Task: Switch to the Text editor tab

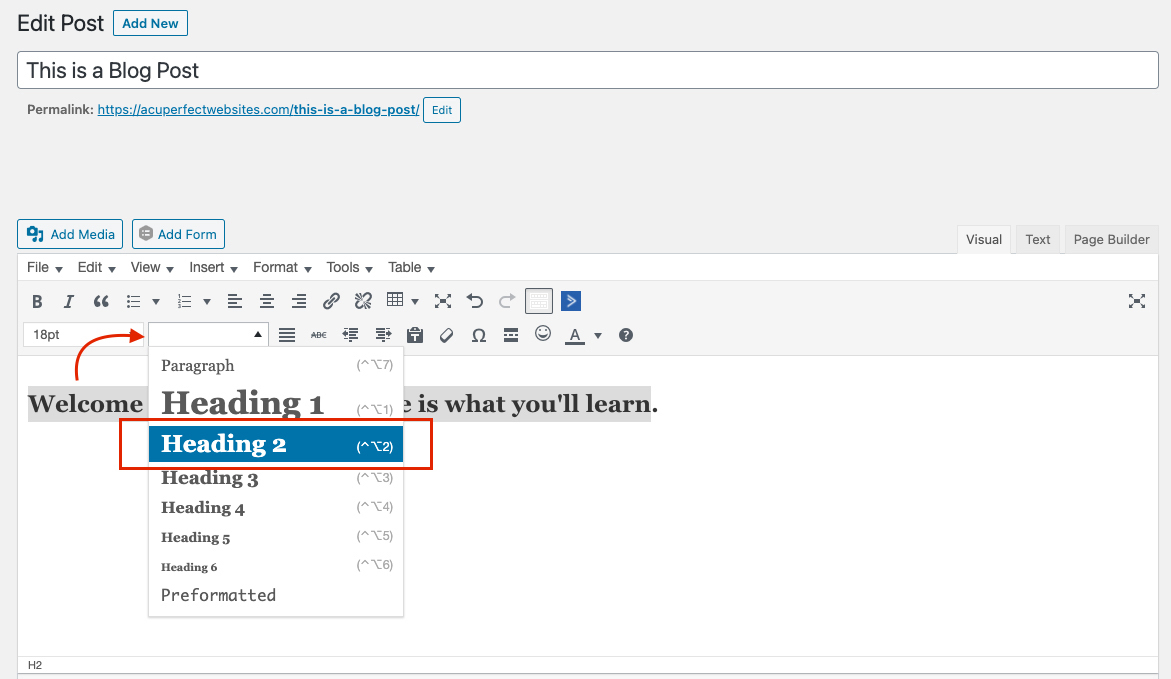Action: point(1037,239)
